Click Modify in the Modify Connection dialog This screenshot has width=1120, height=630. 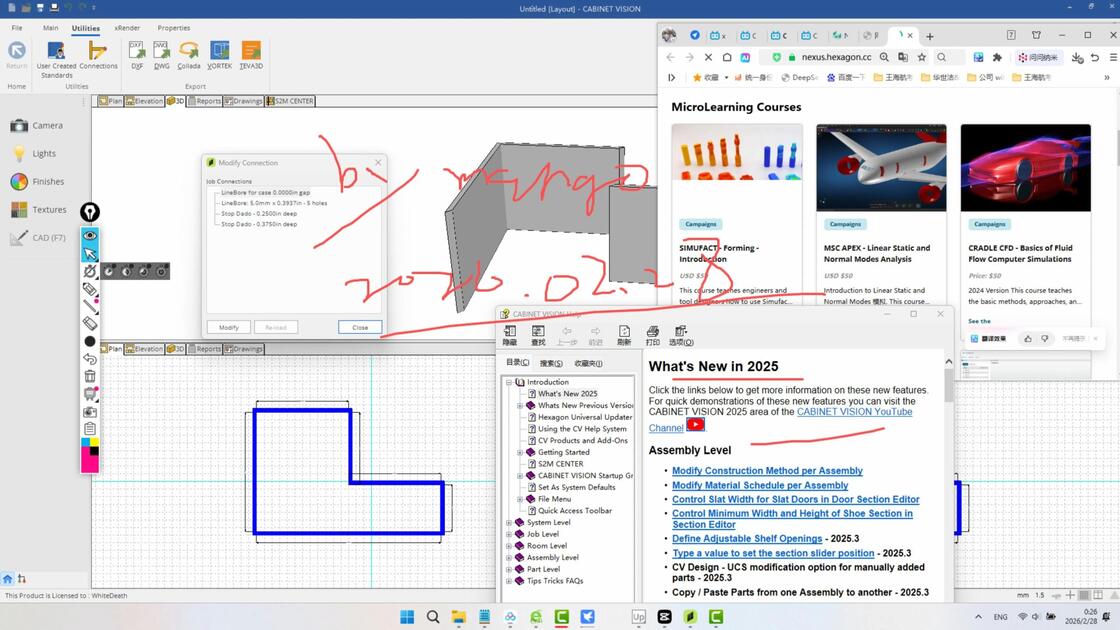229,327
